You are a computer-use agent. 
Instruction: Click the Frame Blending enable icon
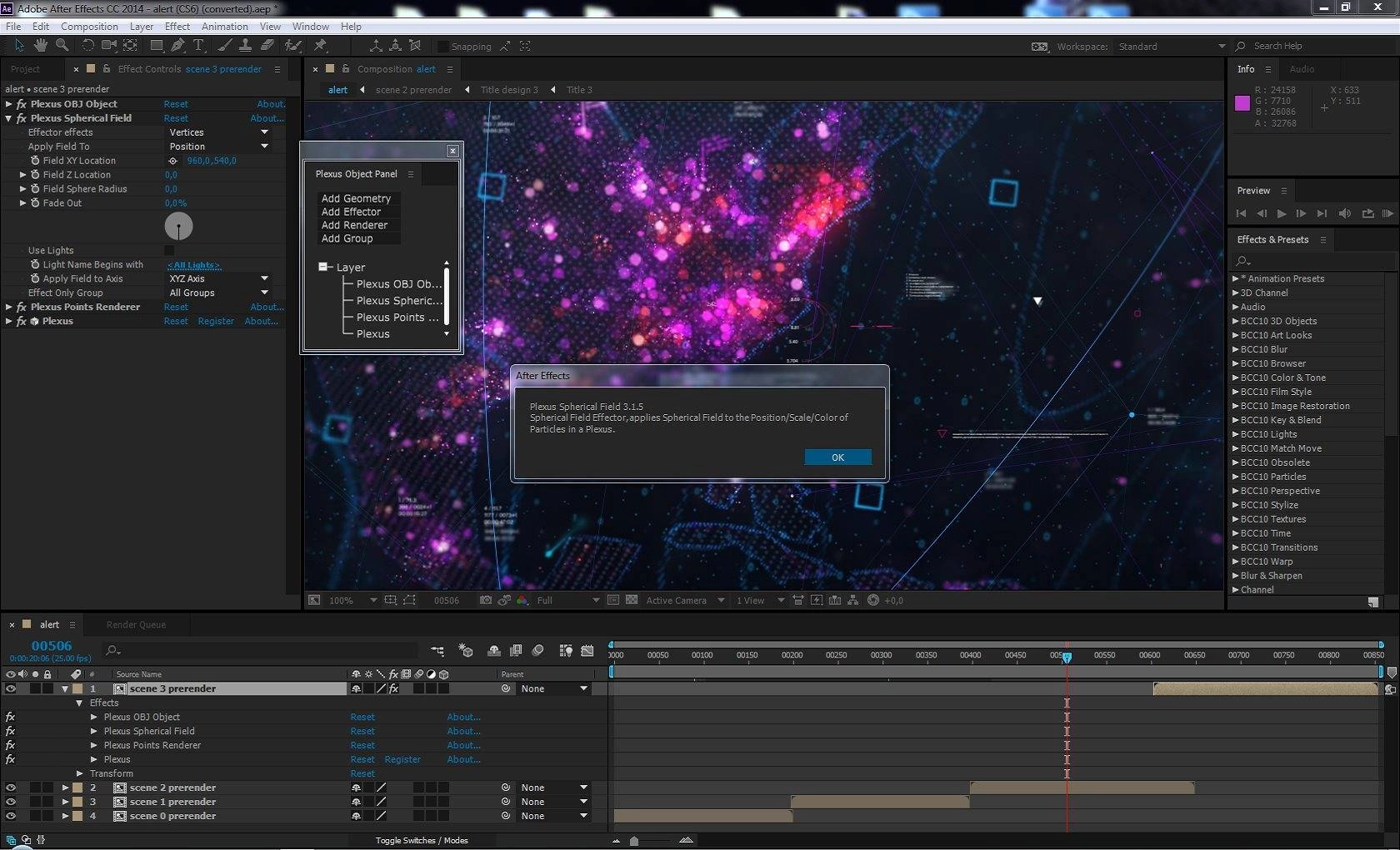(x=516, y=650)
